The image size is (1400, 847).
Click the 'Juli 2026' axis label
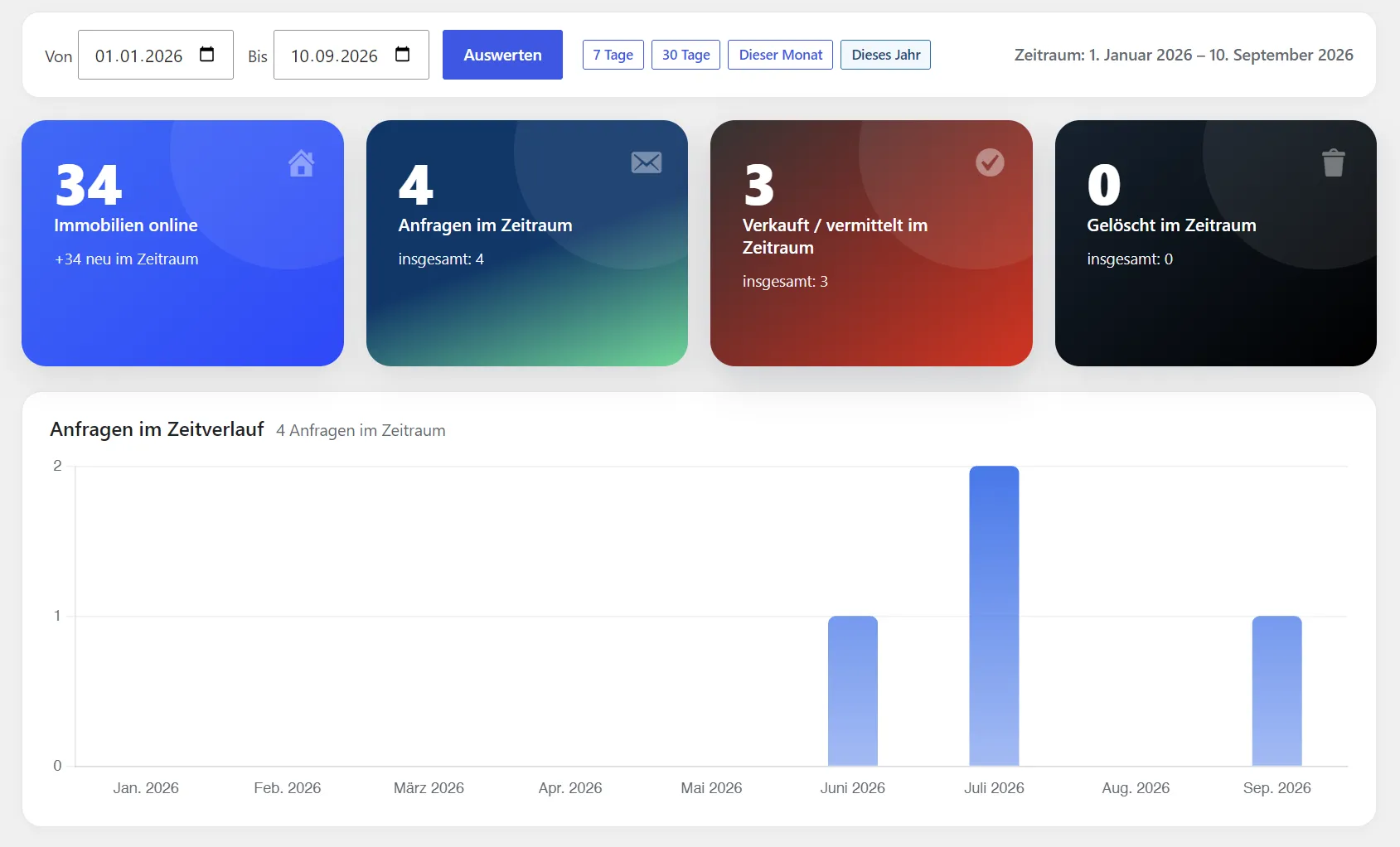pos(994,788)
